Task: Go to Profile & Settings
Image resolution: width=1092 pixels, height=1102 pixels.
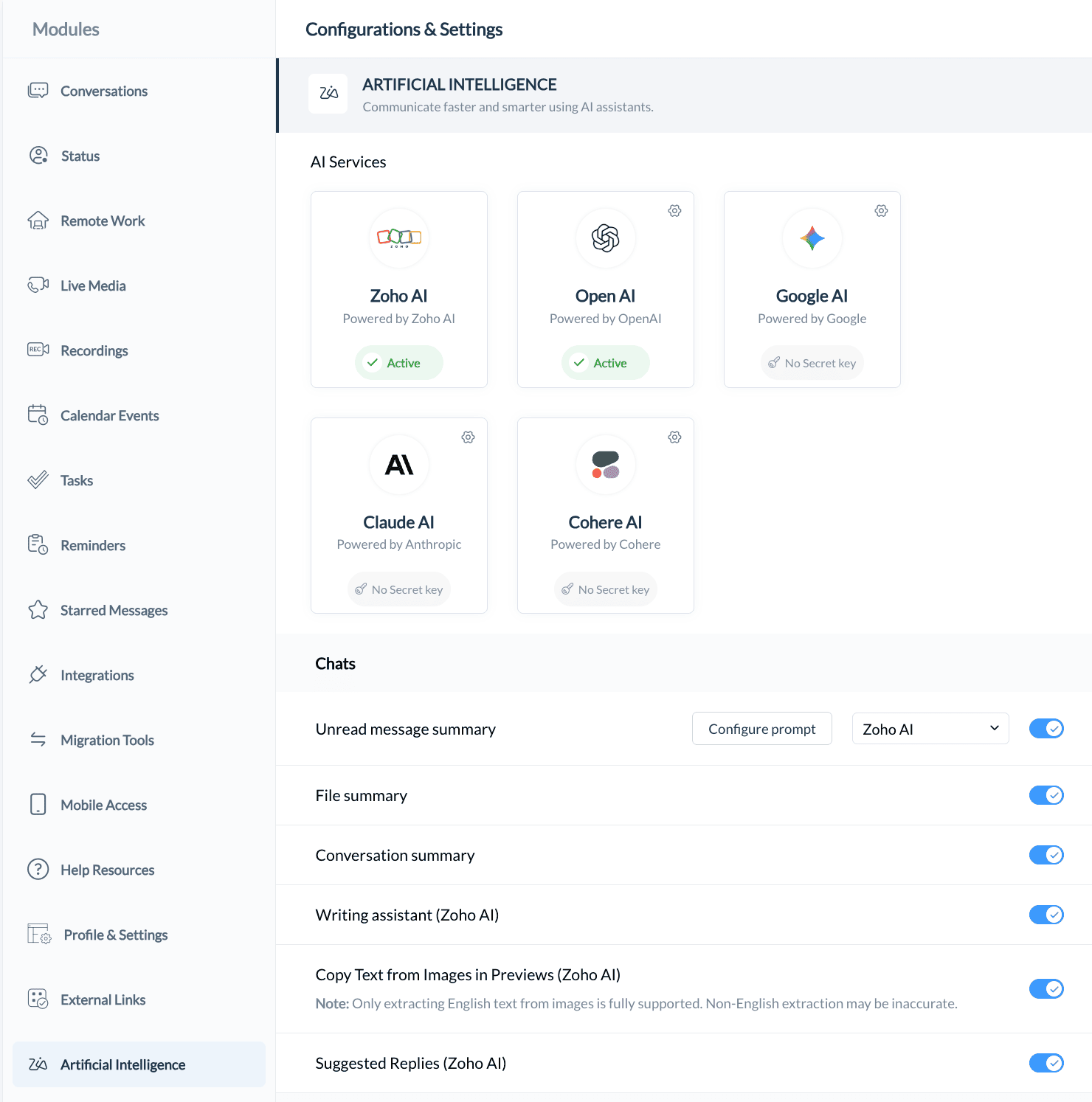Action: 139,935
